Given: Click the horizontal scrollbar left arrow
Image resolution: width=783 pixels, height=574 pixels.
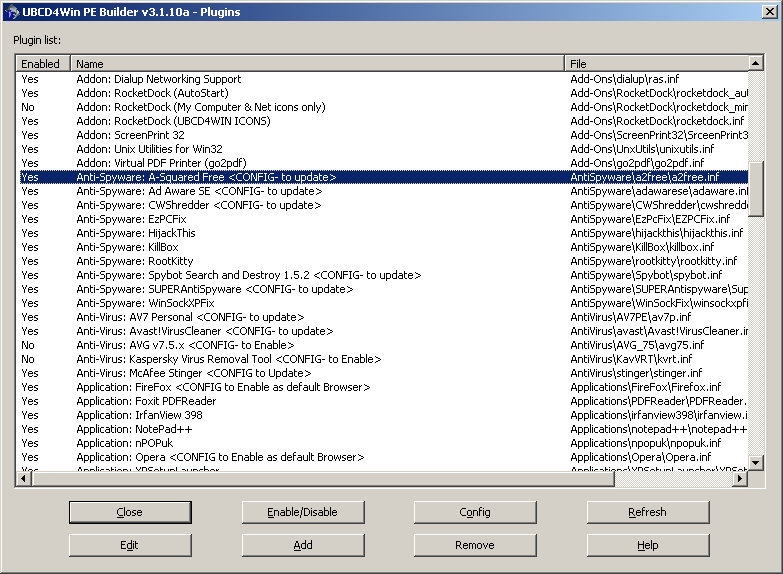Looking at the screenshot, I should coord(23,479).
